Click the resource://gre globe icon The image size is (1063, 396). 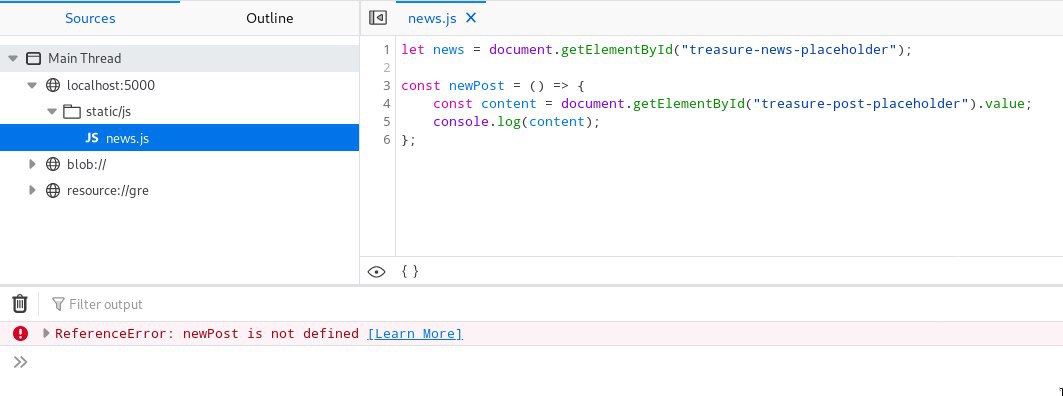pos(53,191)
